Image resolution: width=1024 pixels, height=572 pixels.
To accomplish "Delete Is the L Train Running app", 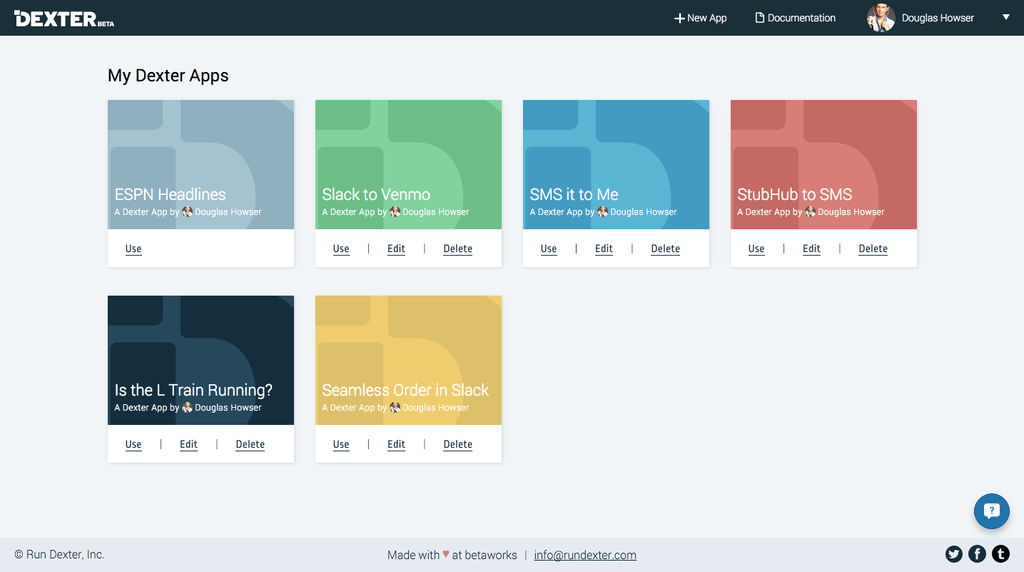I will click(250, 445).
